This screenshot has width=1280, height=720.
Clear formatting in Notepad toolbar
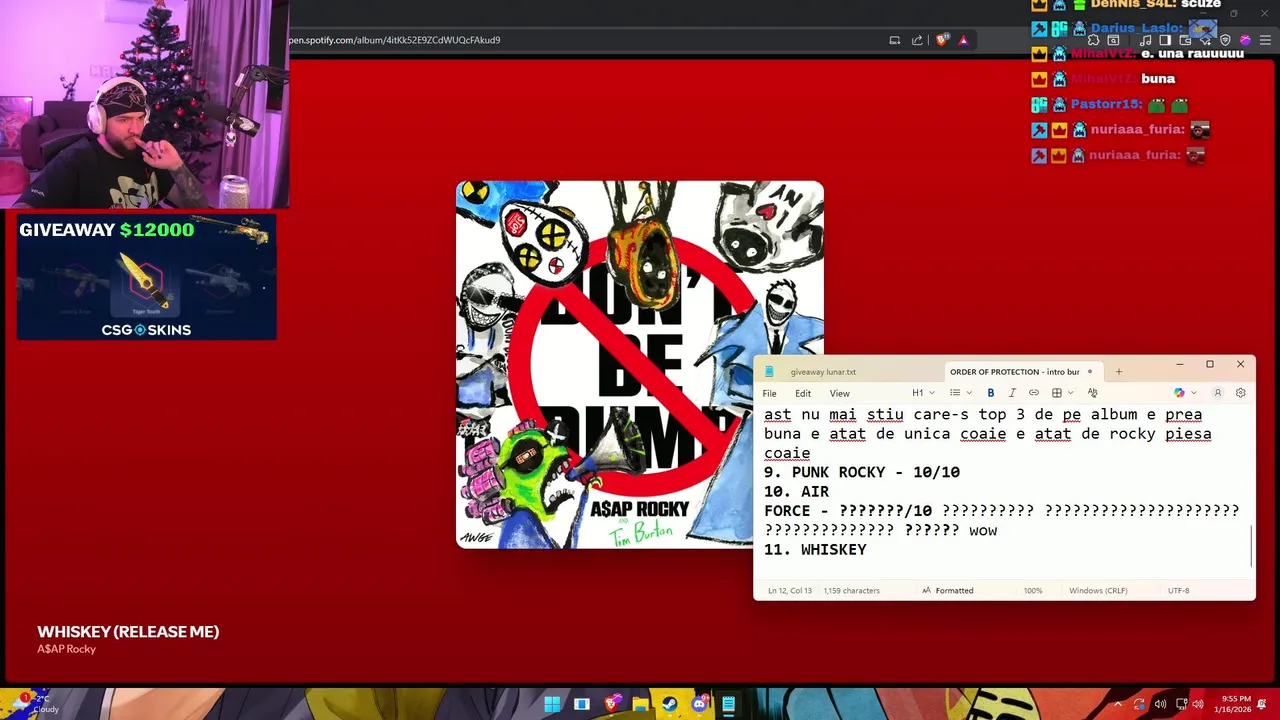pos(1092,393)
